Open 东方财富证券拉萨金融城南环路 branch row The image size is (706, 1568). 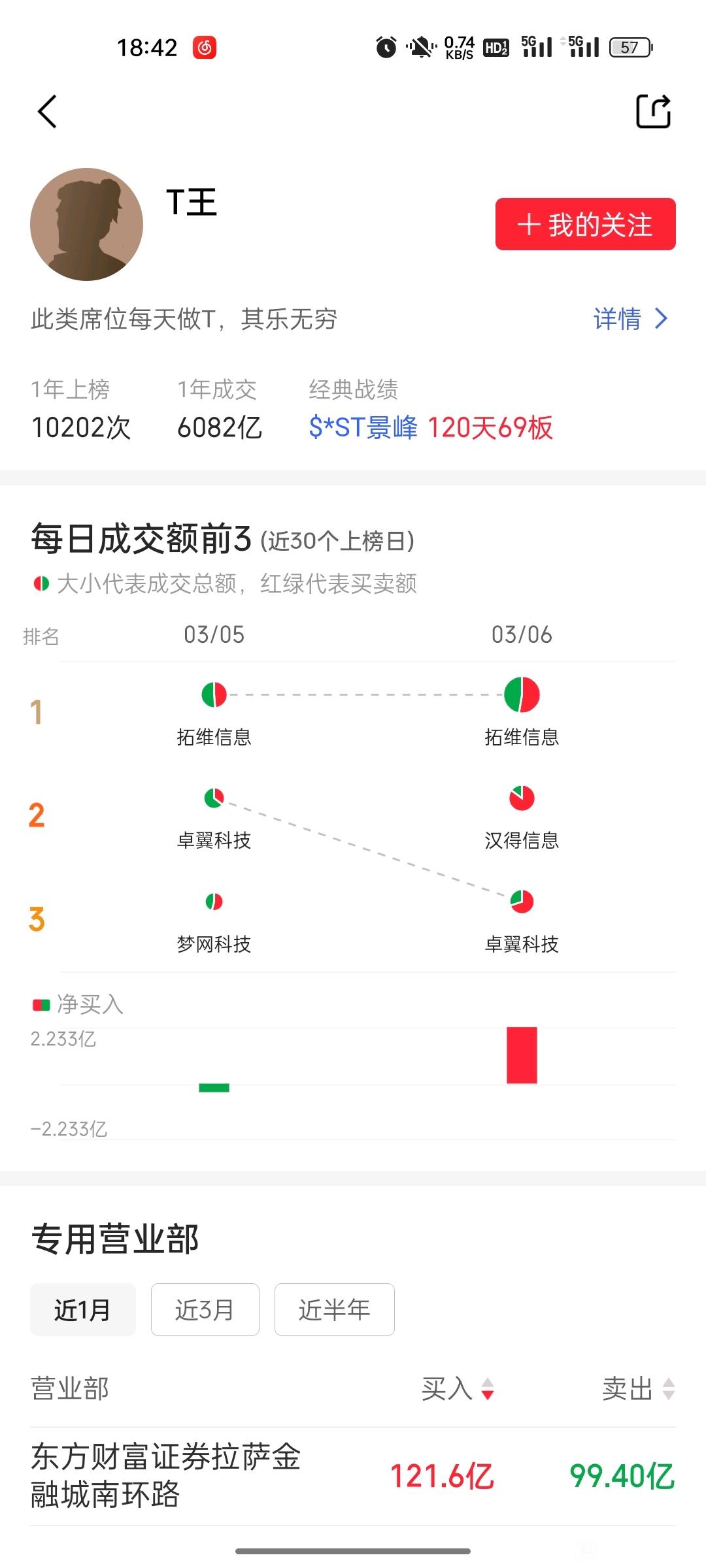tap(353, 1476)
